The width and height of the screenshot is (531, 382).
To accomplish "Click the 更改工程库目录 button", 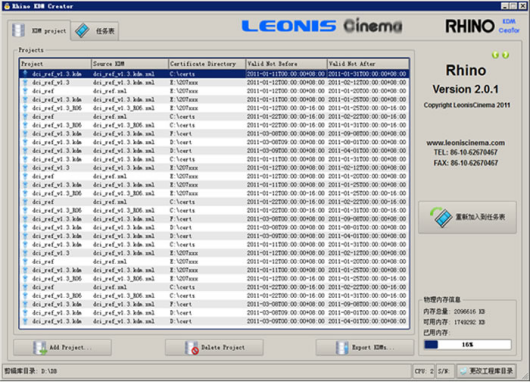I will (x=486, y=371).
